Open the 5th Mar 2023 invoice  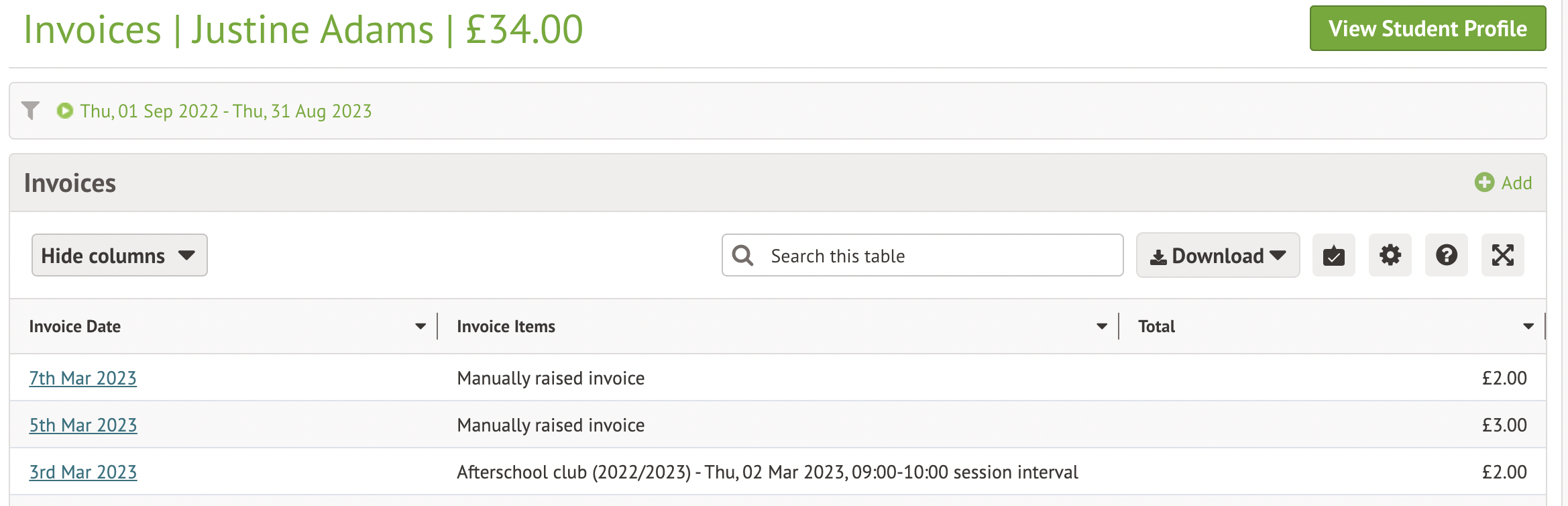(x=82, y=425)
